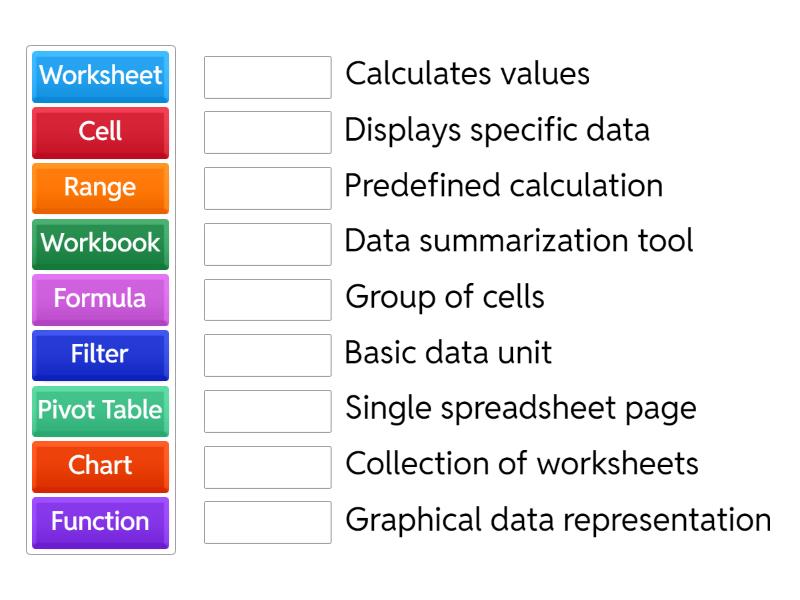This screenshot has width=800, height=600.
Task: Click the Calculates values definition text
Action: (467, 74)
